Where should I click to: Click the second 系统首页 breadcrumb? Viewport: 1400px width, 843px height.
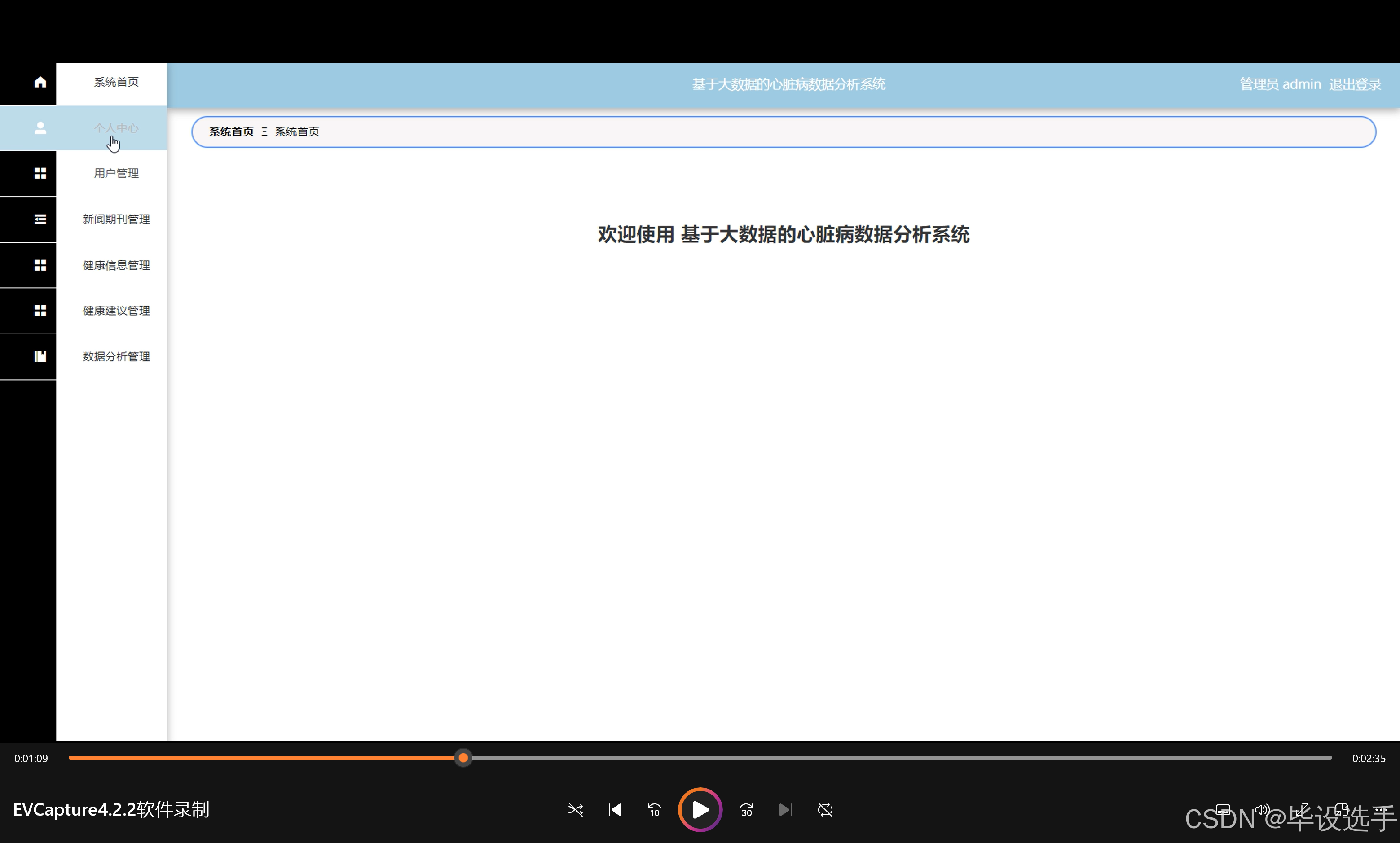[297, 132]
